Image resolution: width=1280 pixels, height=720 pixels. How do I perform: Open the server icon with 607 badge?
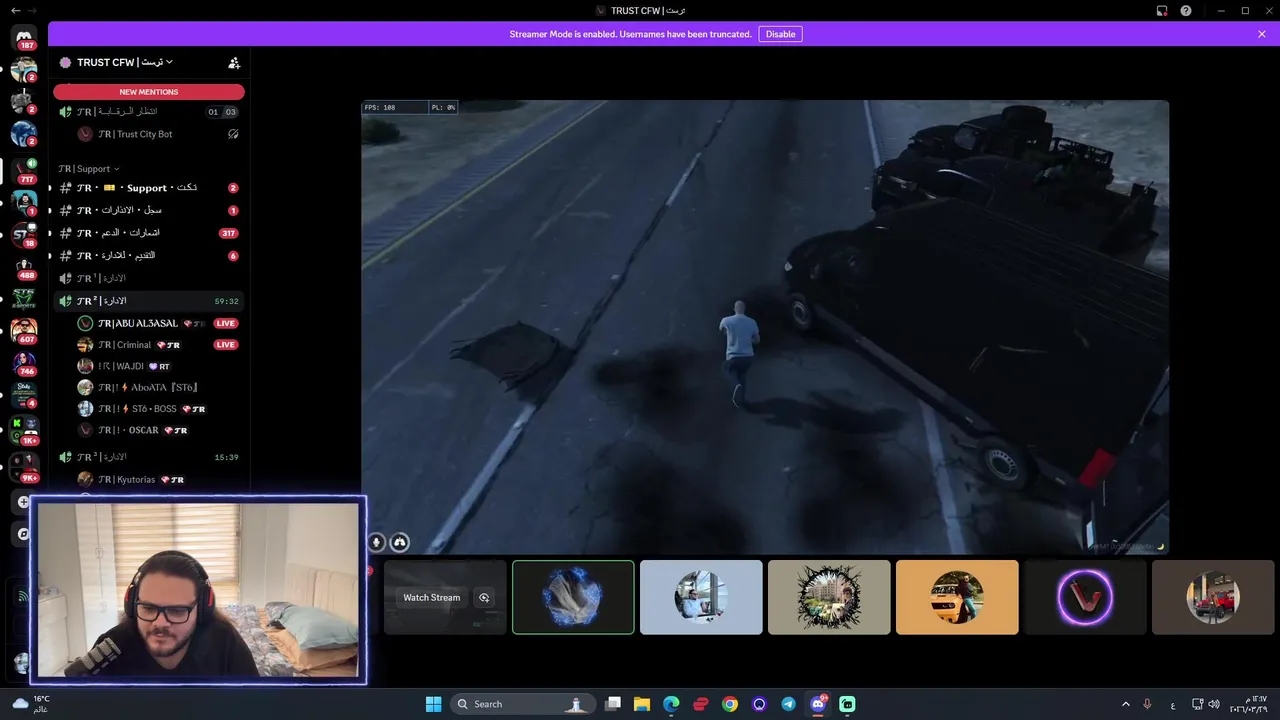(24, 329)
